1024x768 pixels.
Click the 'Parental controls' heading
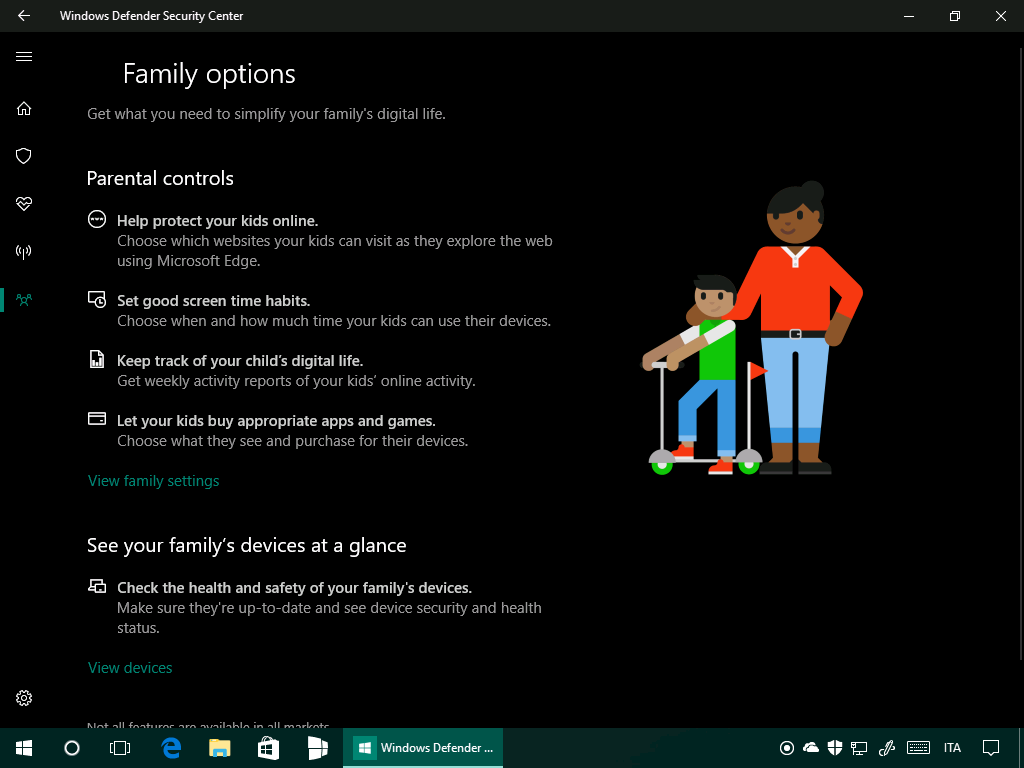point(160,178)
